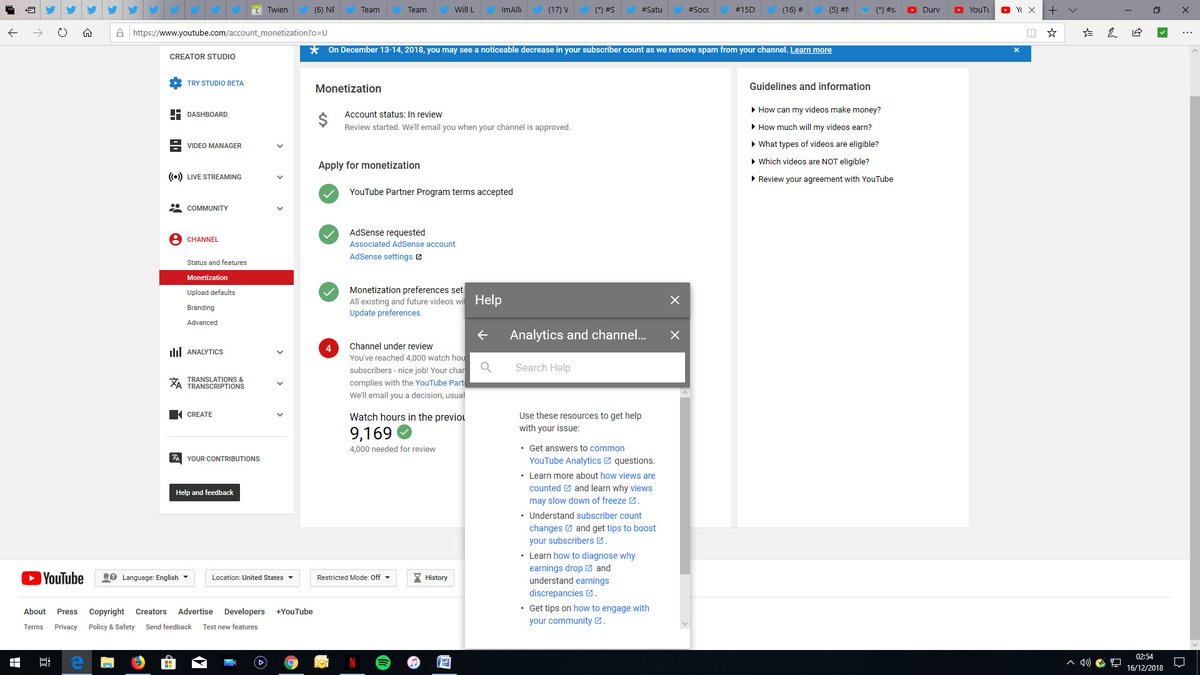Expand Translations & Transcriptions chevron
Viewport: 1200px width, 675px height.
click(280, 383)
